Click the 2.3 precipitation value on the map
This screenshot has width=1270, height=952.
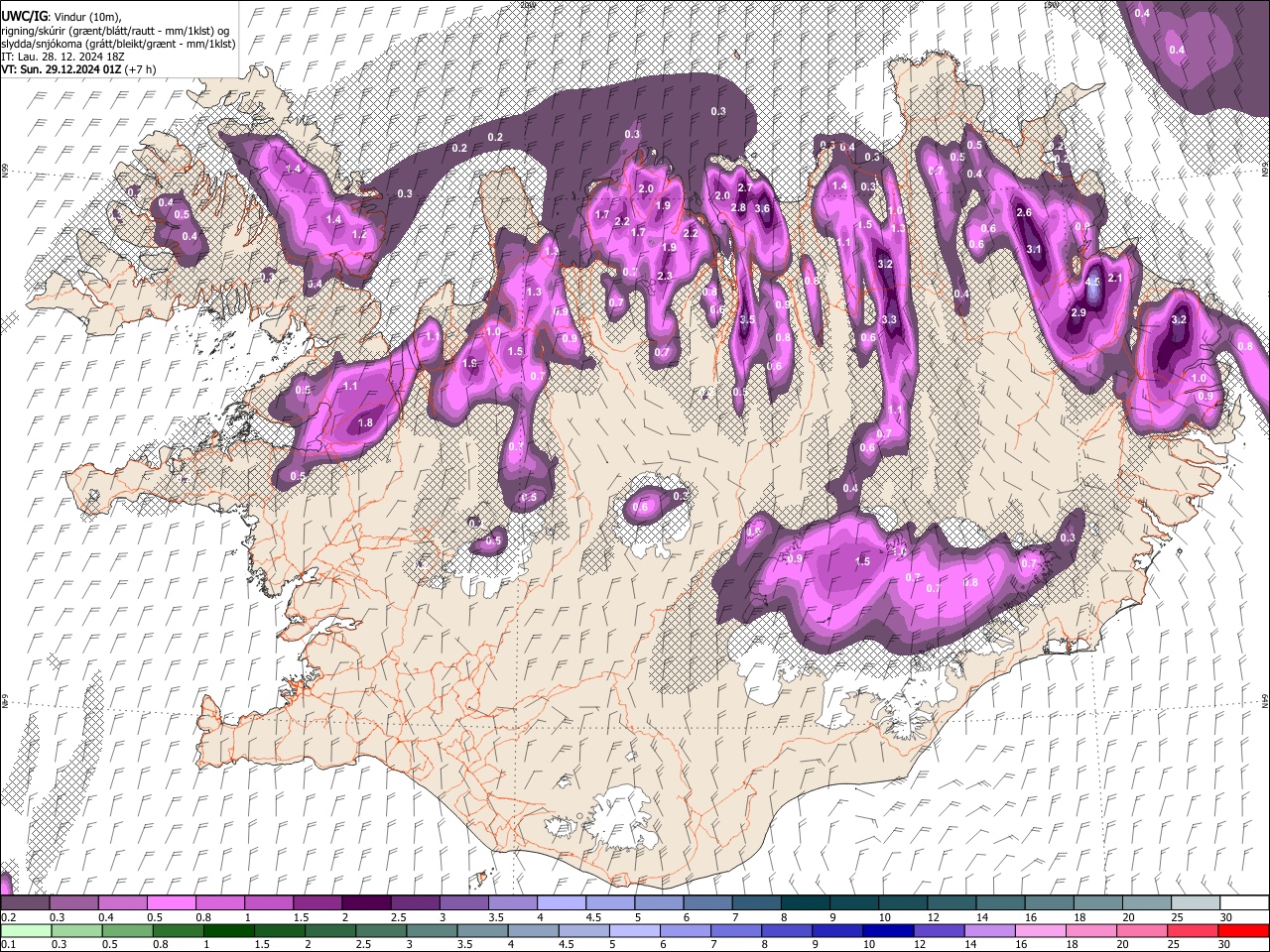click(665, 276)
